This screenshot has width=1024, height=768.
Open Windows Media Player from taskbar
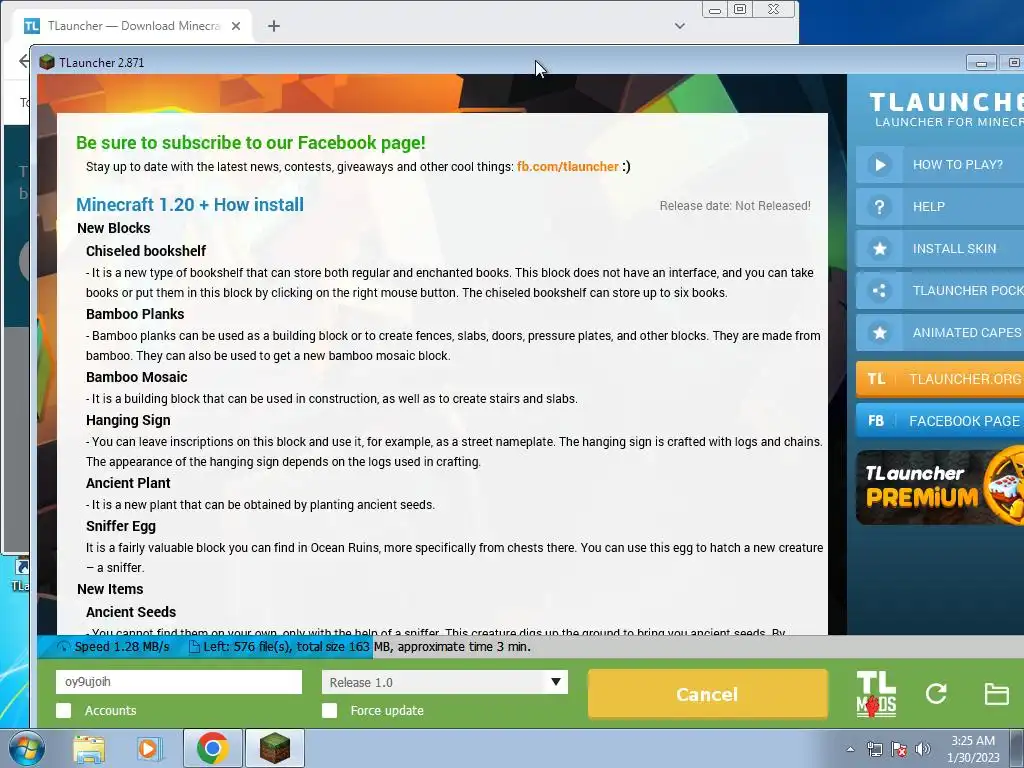point(150,748)
